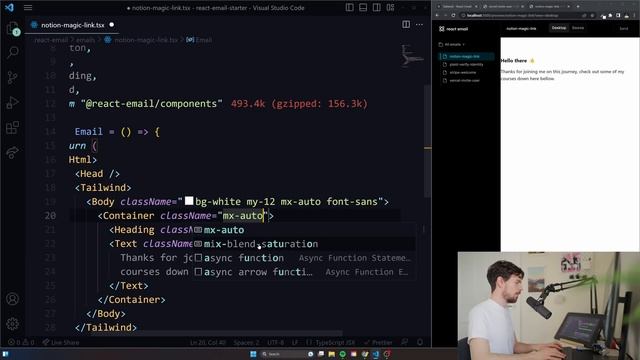Click Prettier in the status bar
Image resolution: width=640 pixels, height=360 pixels.
378,342
